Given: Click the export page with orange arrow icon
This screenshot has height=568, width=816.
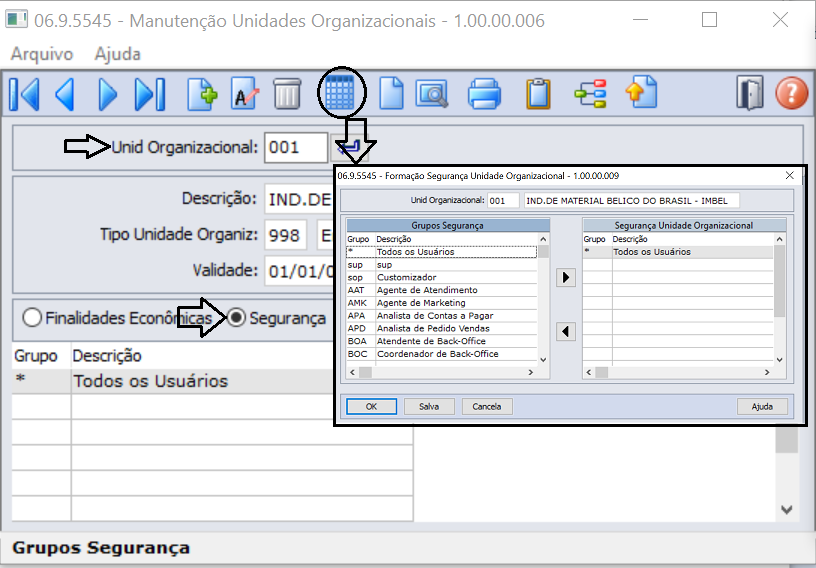Looking at the screenshot, I should point(641,93).
